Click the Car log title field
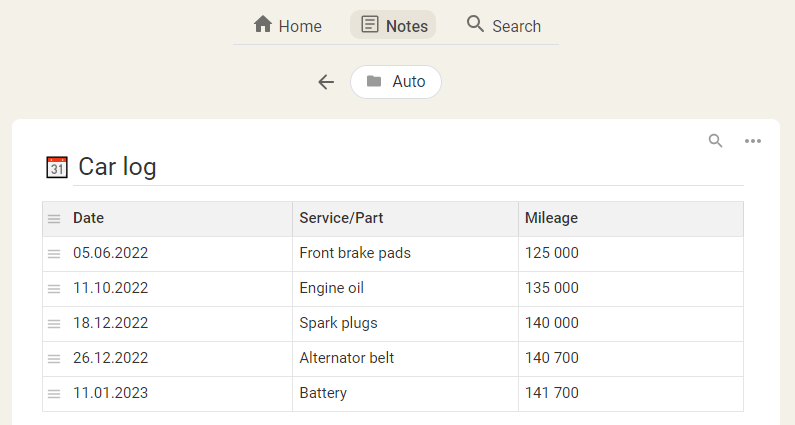Screen dimensions: 795x425 400,167
